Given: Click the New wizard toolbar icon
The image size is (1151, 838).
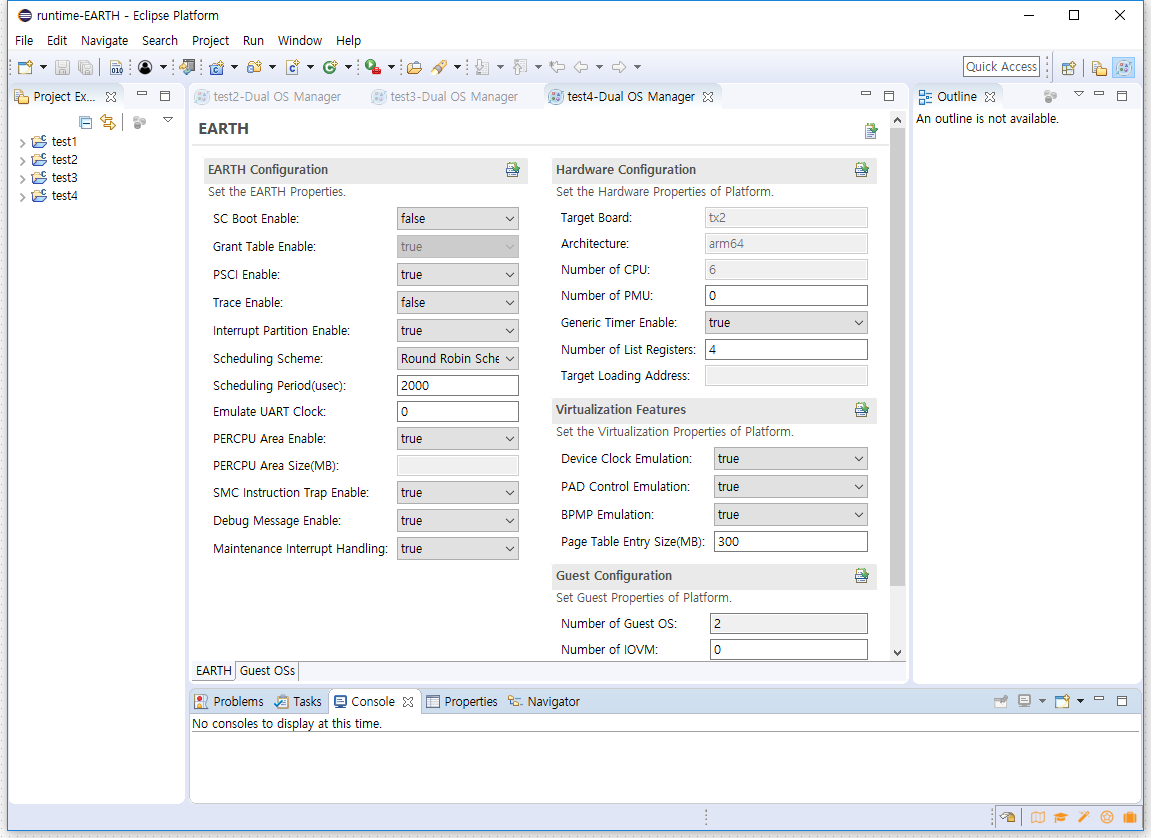Looking at the screenshot, I should tap(25, 68).
